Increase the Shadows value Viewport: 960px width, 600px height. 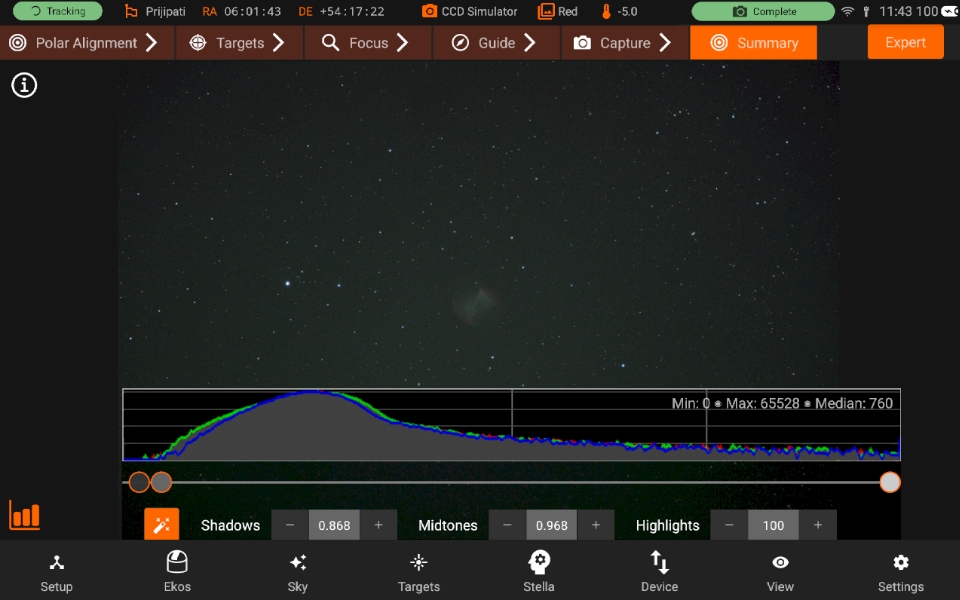[x=378, y=525]
